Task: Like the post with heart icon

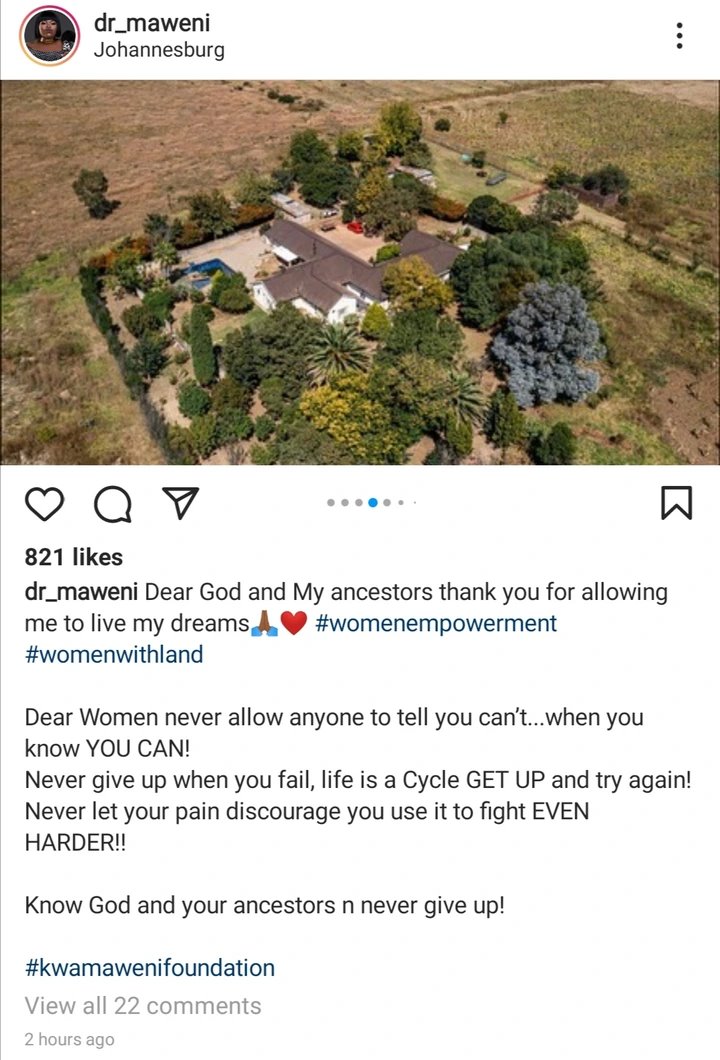Action: click(45, 504)
